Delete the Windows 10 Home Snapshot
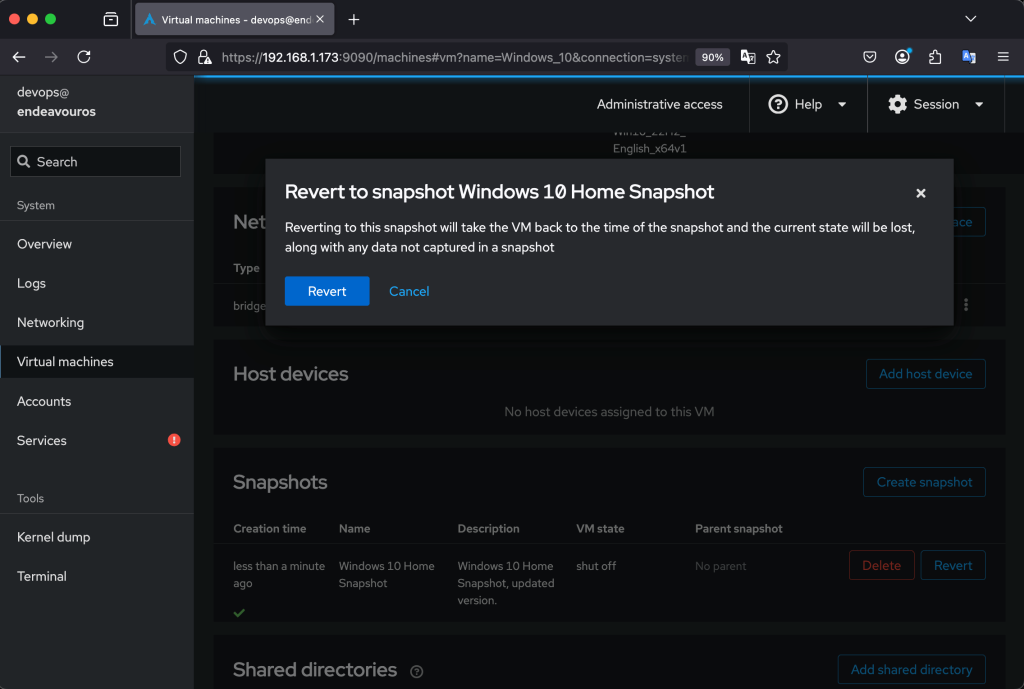This screenshot has height=689, width=1024. [882, 566]
